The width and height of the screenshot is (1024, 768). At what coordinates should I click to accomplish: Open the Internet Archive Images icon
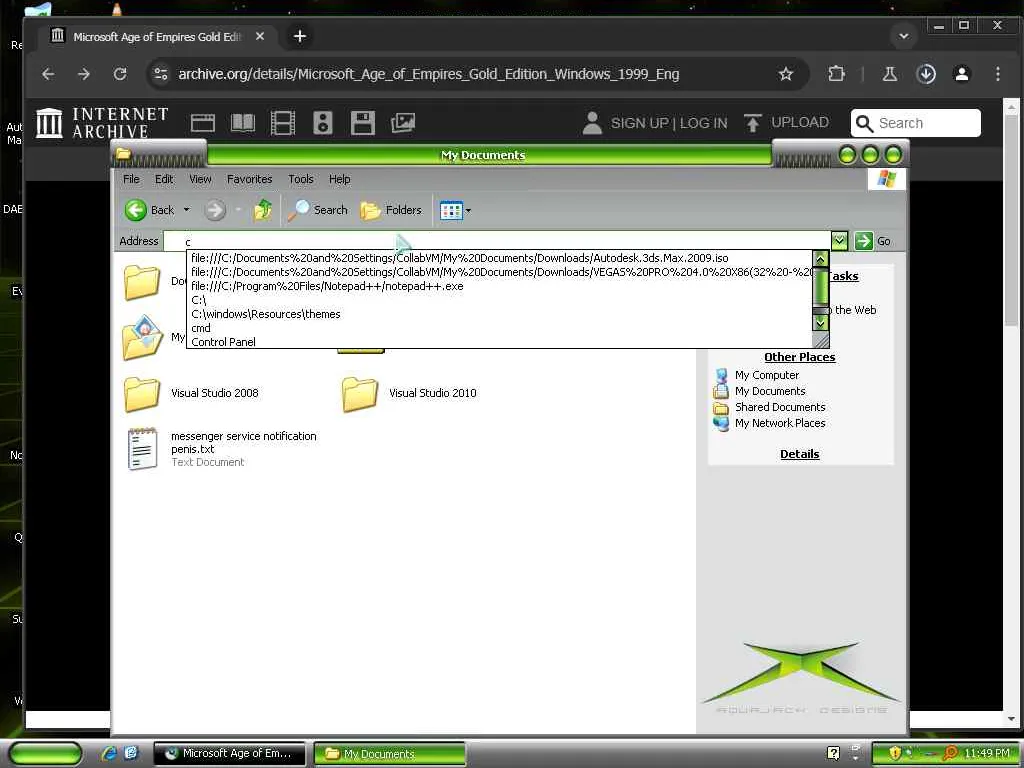[x=403, y=123]
